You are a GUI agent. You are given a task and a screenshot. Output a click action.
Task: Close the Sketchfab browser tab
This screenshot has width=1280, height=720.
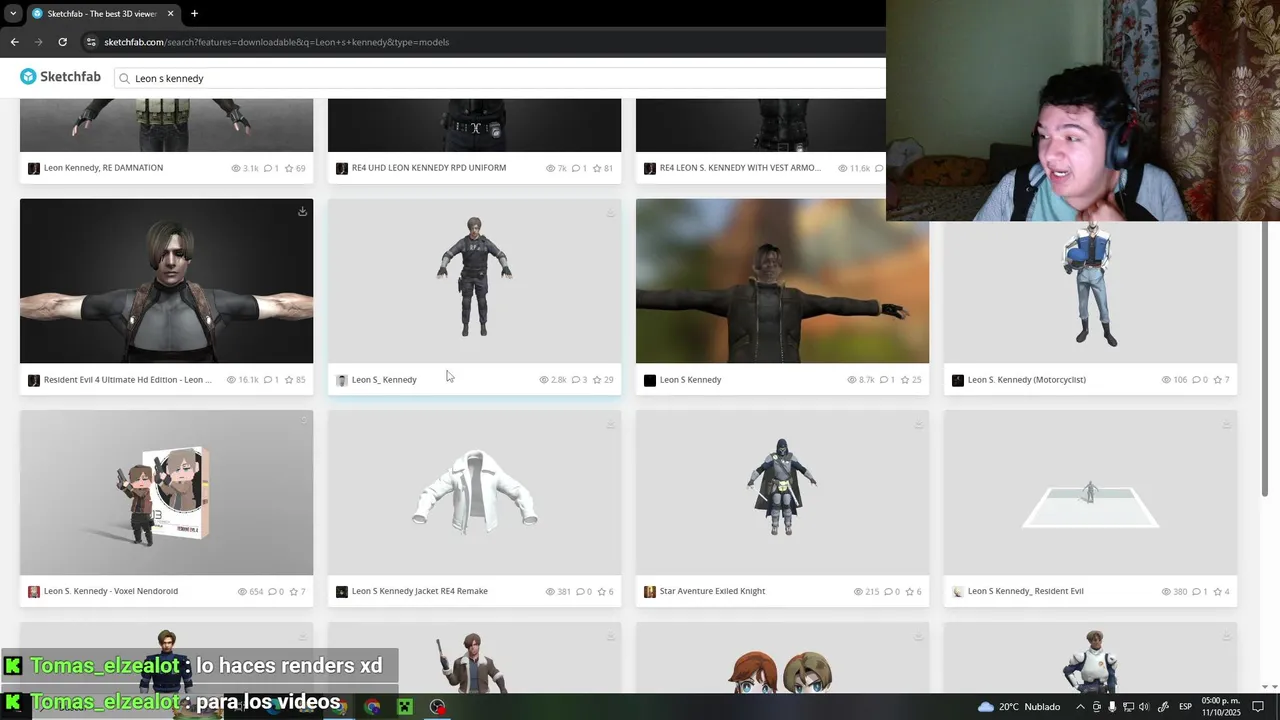click(x=170, y=13)
